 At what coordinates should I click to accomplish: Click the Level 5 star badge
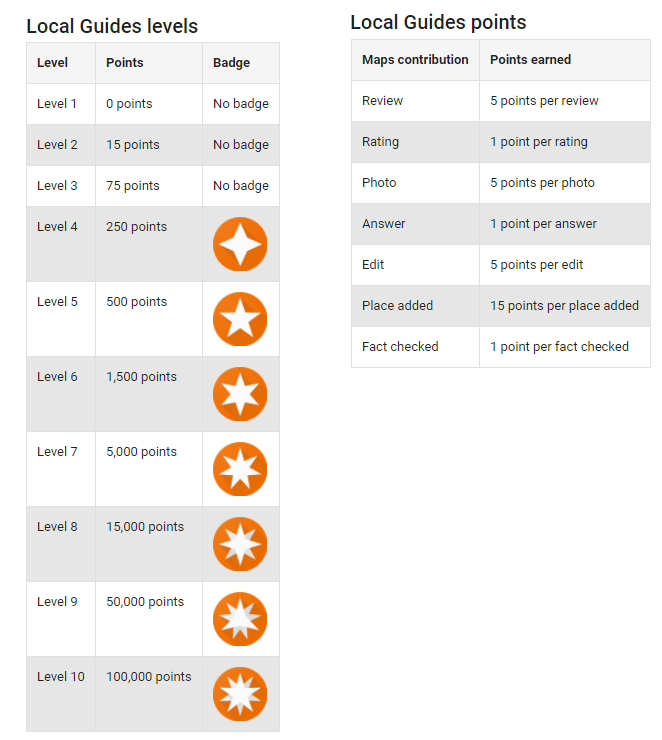240,319
